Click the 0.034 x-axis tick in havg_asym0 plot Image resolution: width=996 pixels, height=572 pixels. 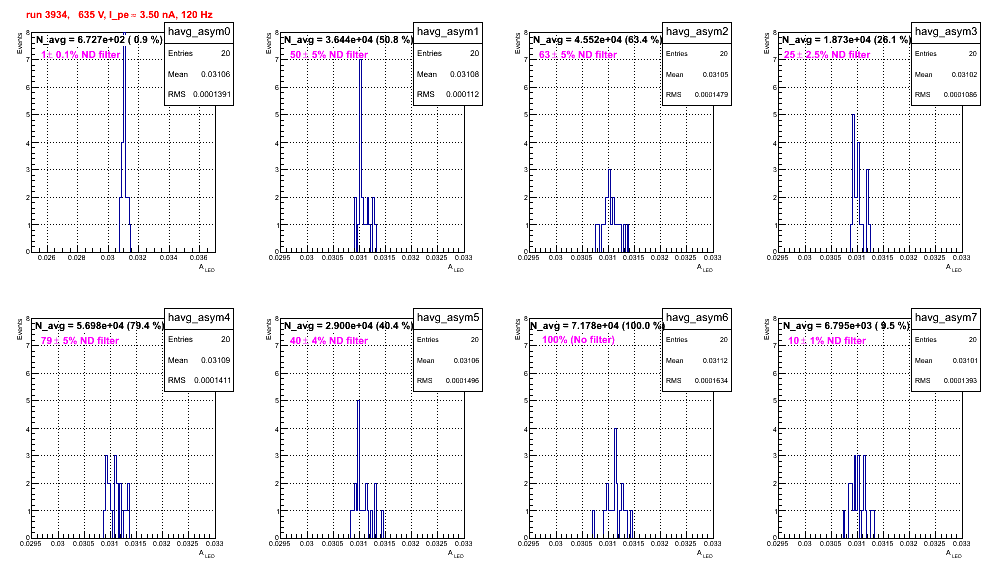(168, 257)
